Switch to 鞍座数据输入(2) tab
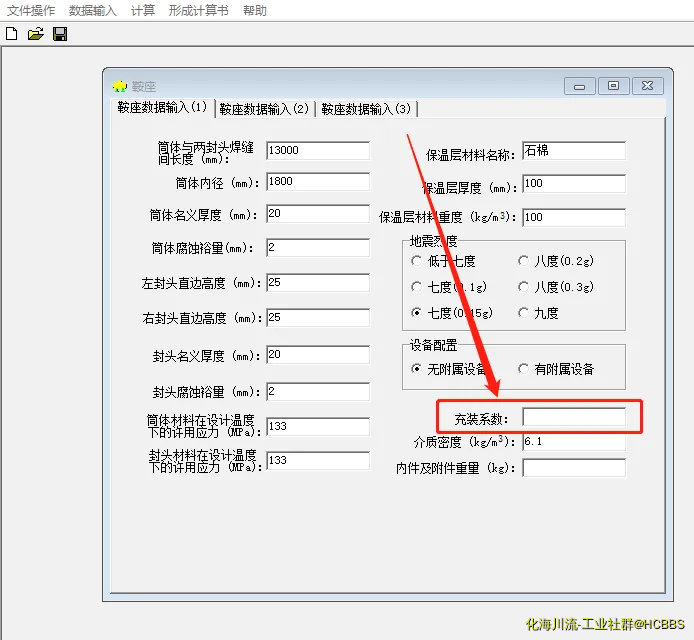This screenshot has width=694, height=640. click(264, 109)
